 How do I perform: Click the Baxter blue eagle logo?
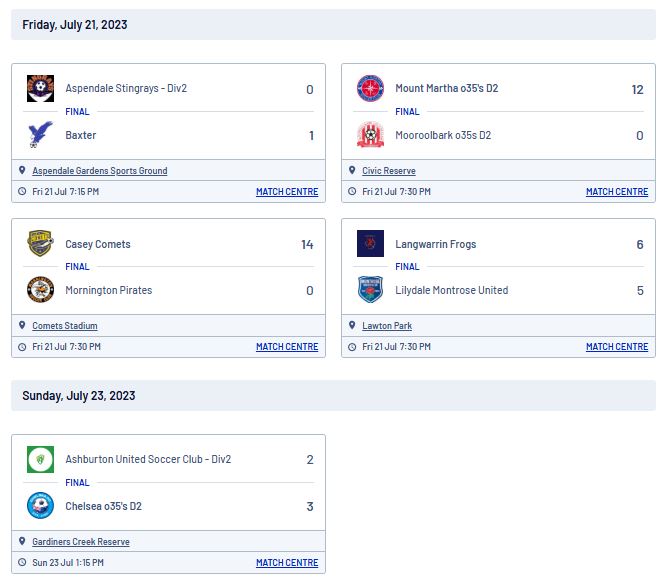tap(40, 135)
